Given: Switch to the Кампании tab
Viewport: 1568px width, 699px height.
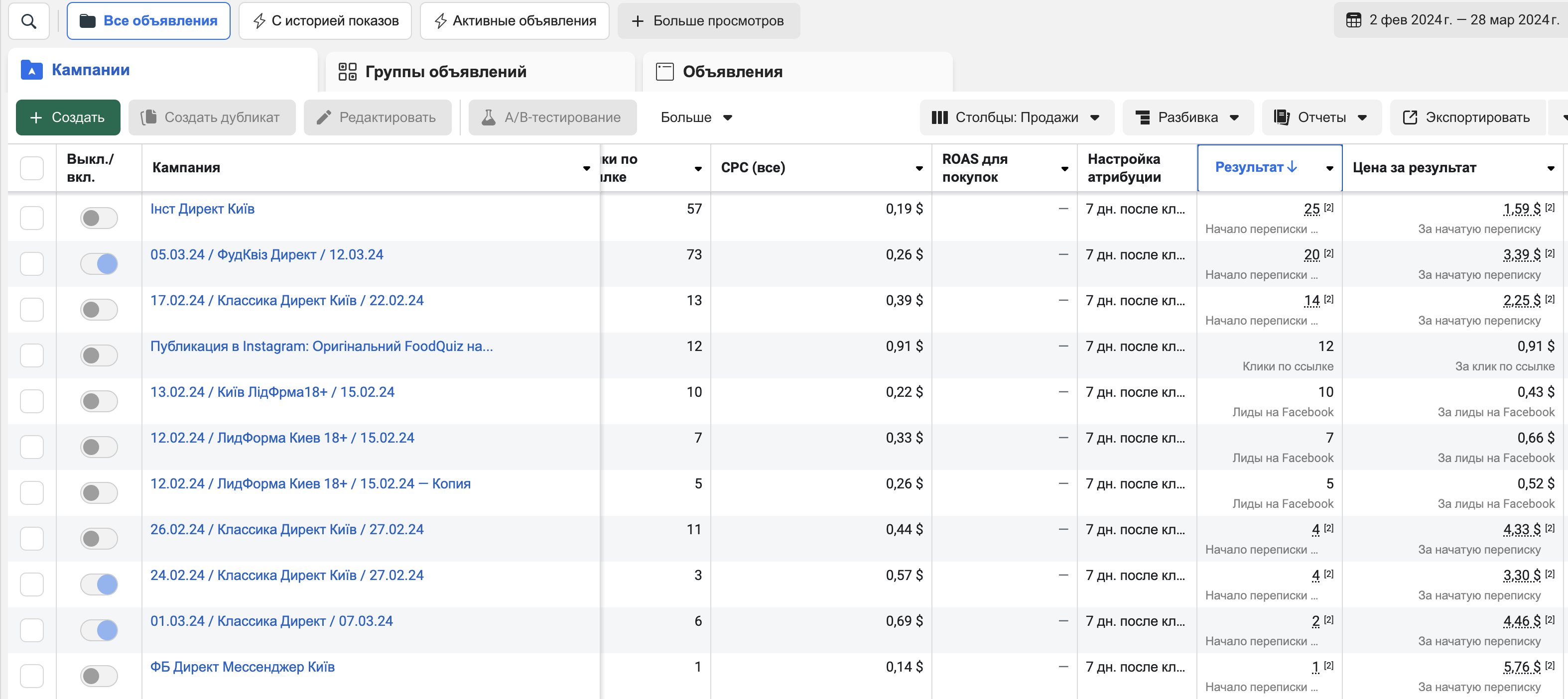Looking at the screenshot, I should click(x=162, y=70).
